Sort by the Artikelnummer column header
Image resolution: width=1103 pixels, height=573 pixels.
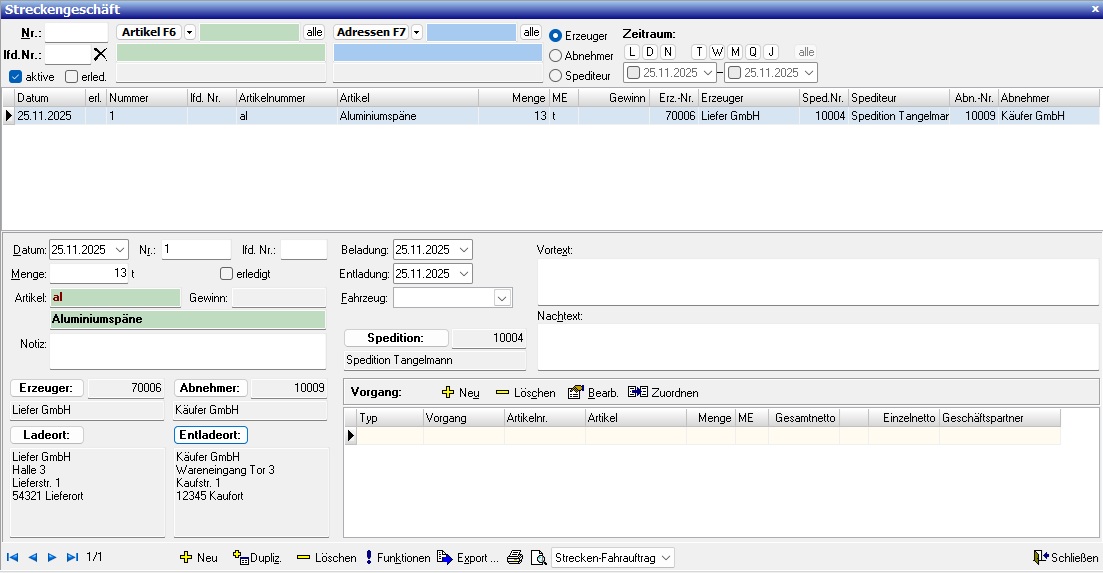[285, 98]
